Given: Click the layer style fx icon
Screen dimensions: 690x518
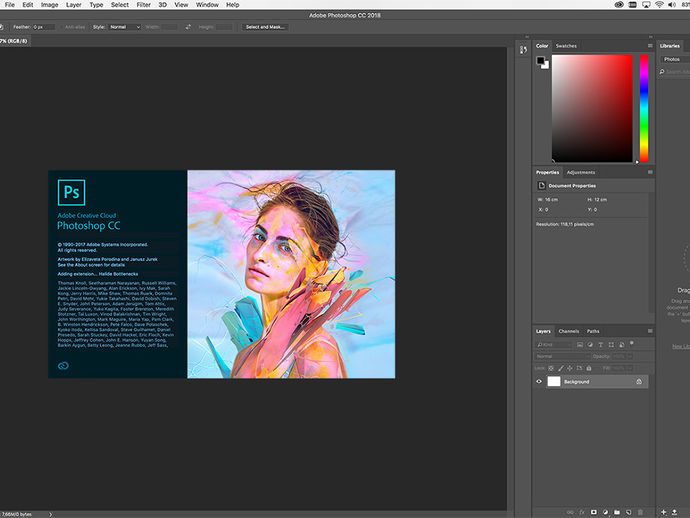Looking at the screenshot, I should point(582,512).
